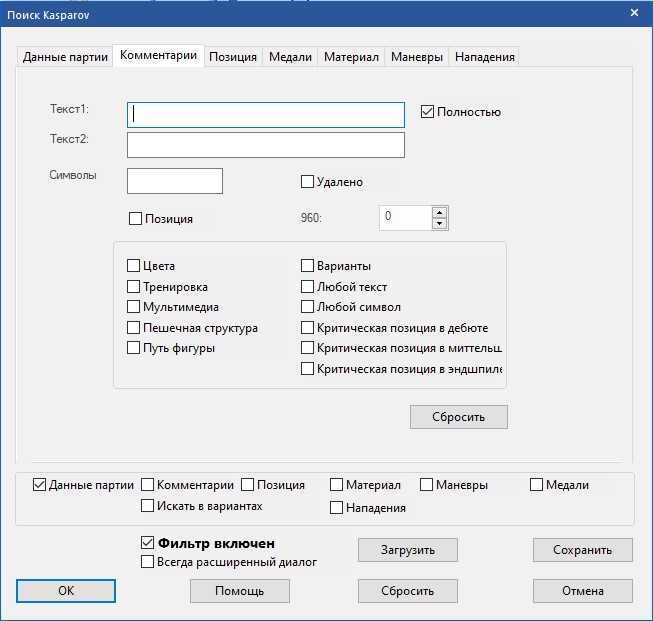This screenshot has width=653, height=621.
Task: Click the Текст2 text field
Action: [x=265, y=146]
